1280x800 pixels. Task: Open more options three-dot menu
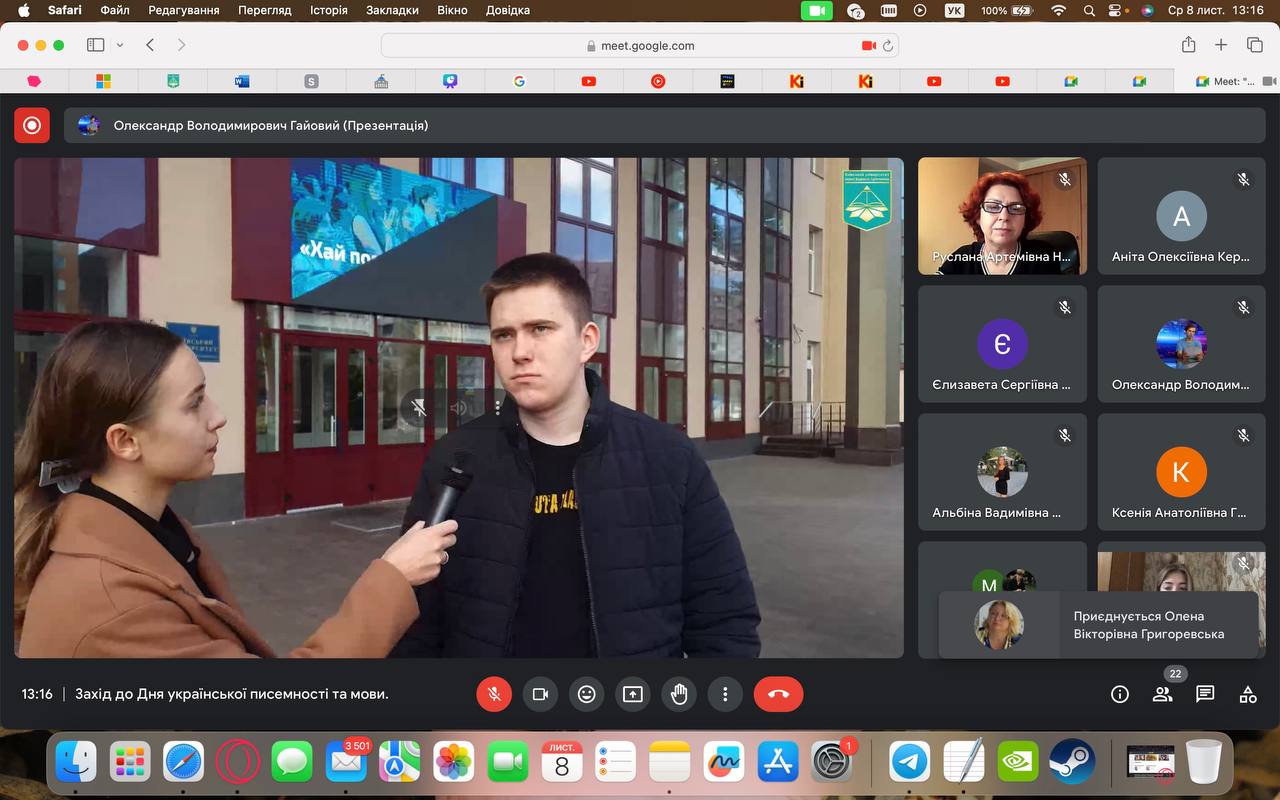725,694
